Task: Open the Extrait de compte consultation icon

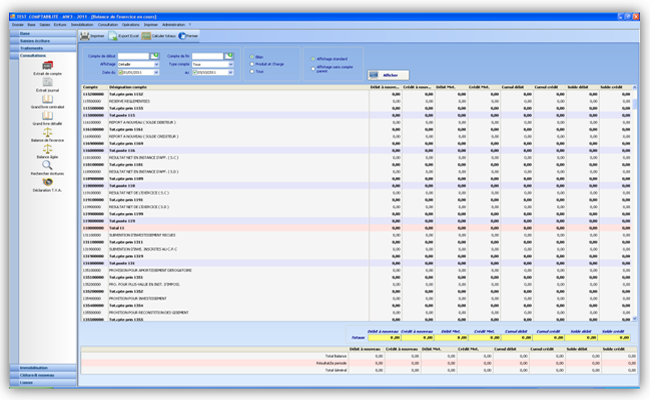Action: pyautogui.click(x=47, y=65)
